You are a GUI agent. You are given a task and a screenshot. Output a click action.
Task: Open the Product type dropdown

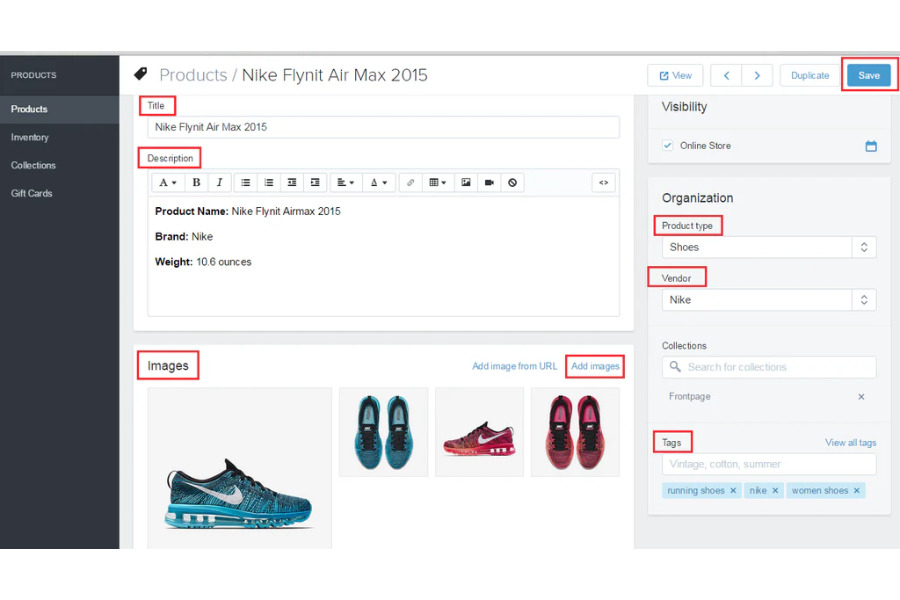click(x=768, y=247)
